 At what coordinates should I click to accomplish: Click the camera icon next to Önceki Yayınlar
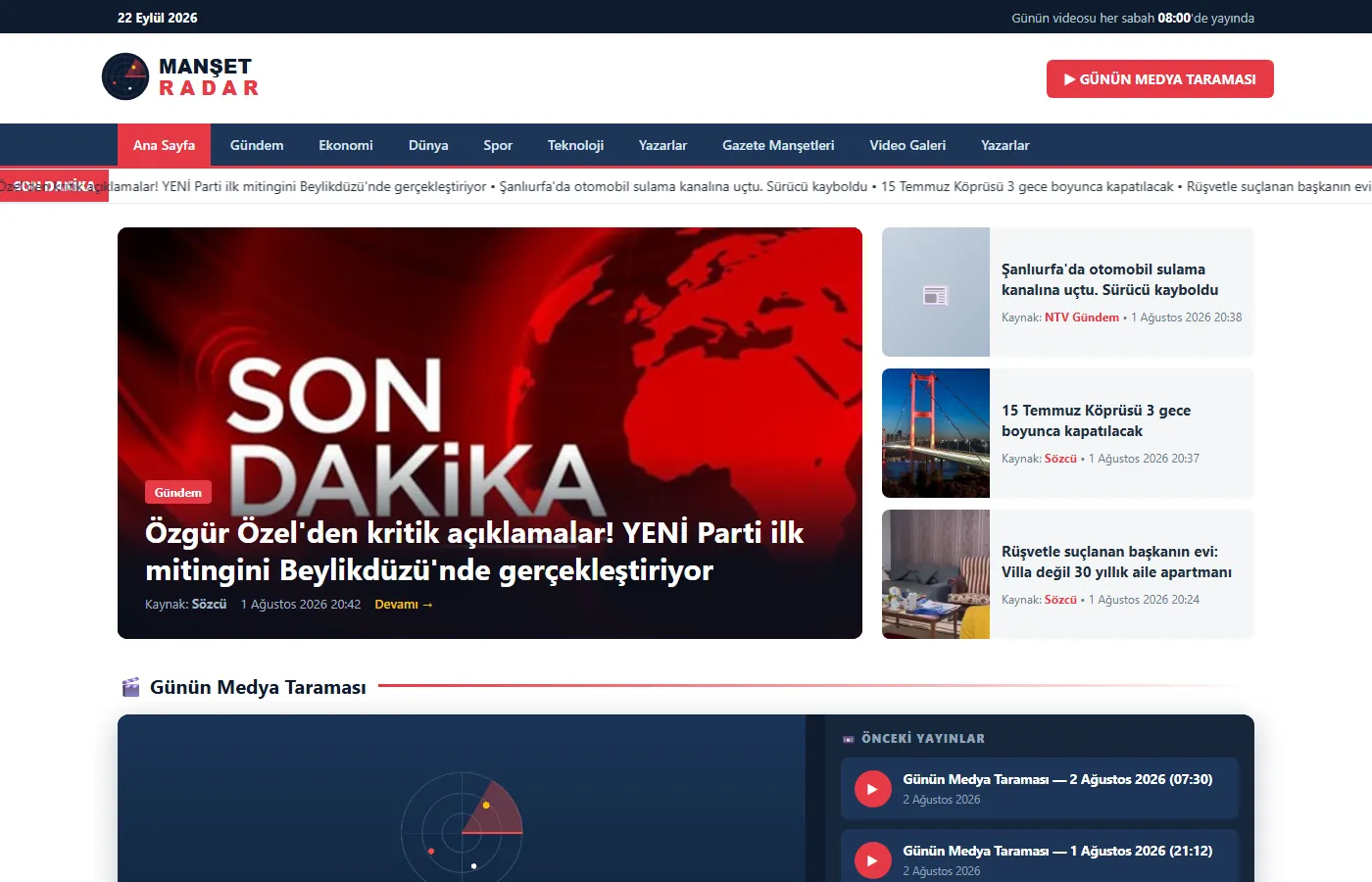(849, 739)
